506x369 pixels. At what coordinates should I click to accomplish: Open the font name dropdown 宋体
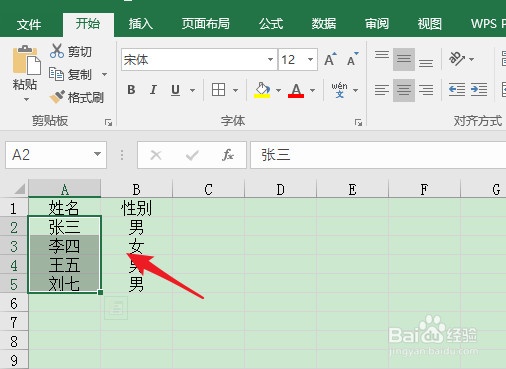(270, 60)
